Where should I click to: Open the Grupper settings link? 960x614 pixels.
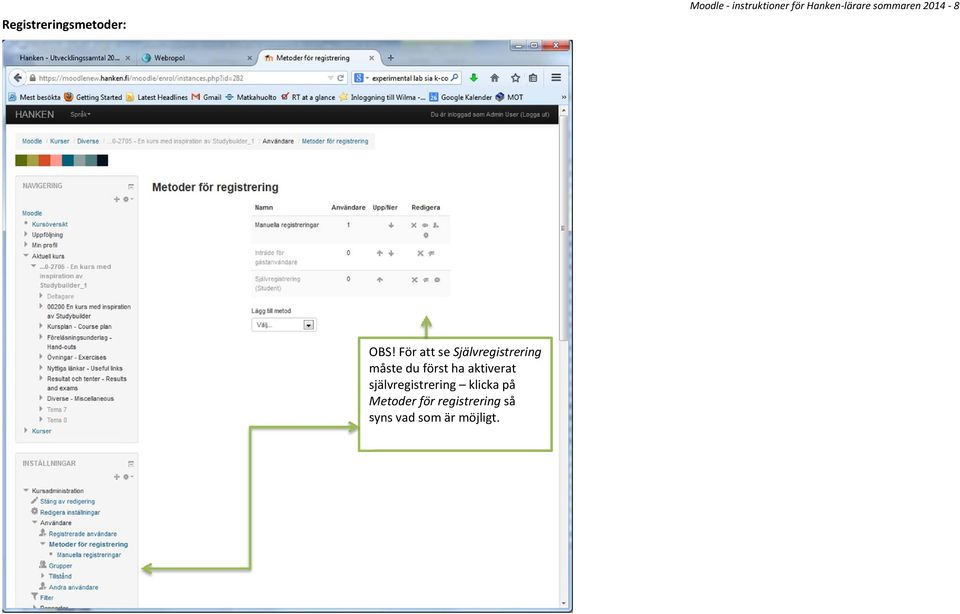(x=60, y=566)
